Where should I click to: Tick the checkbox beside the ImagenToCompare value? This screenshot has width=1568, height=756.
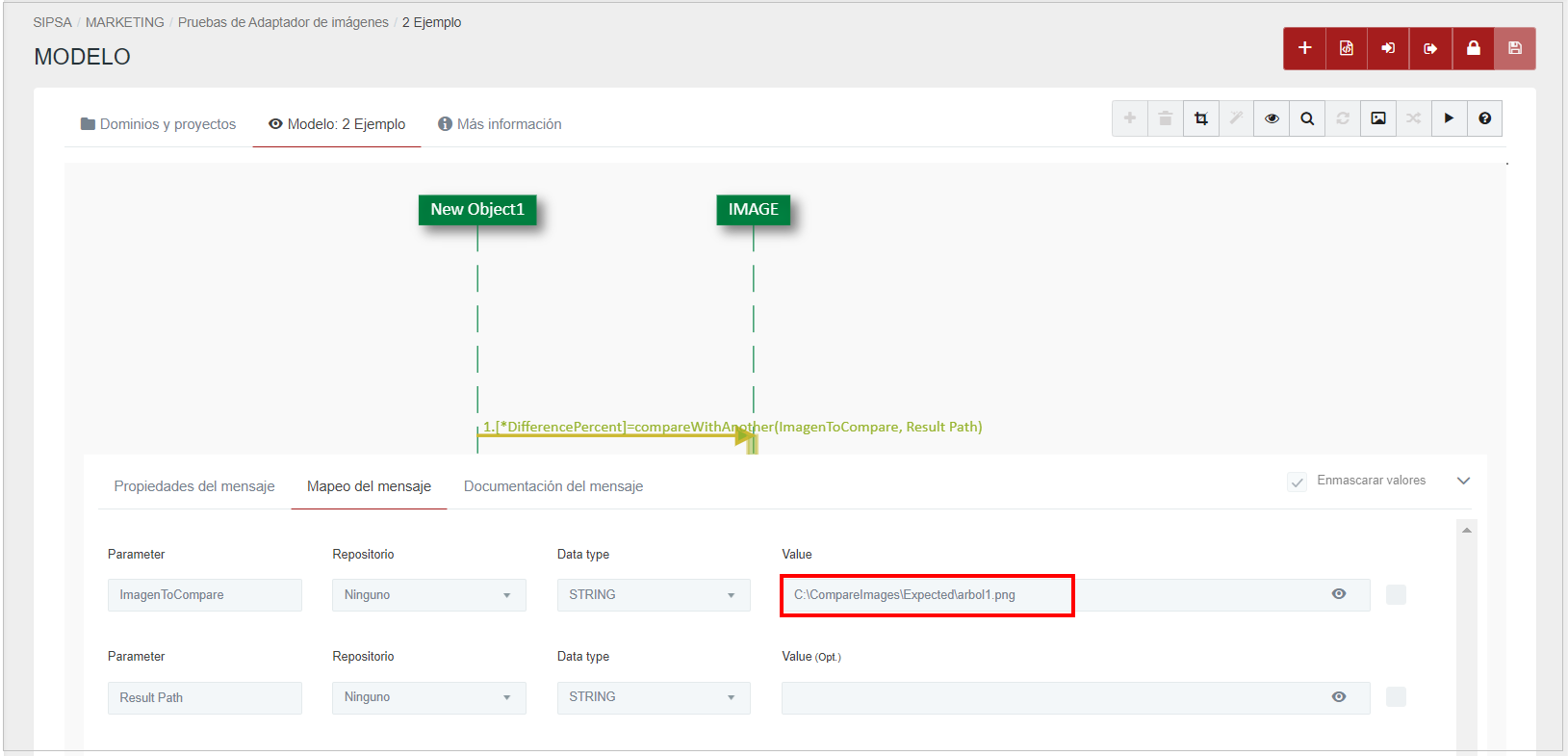coord(1396,595)
